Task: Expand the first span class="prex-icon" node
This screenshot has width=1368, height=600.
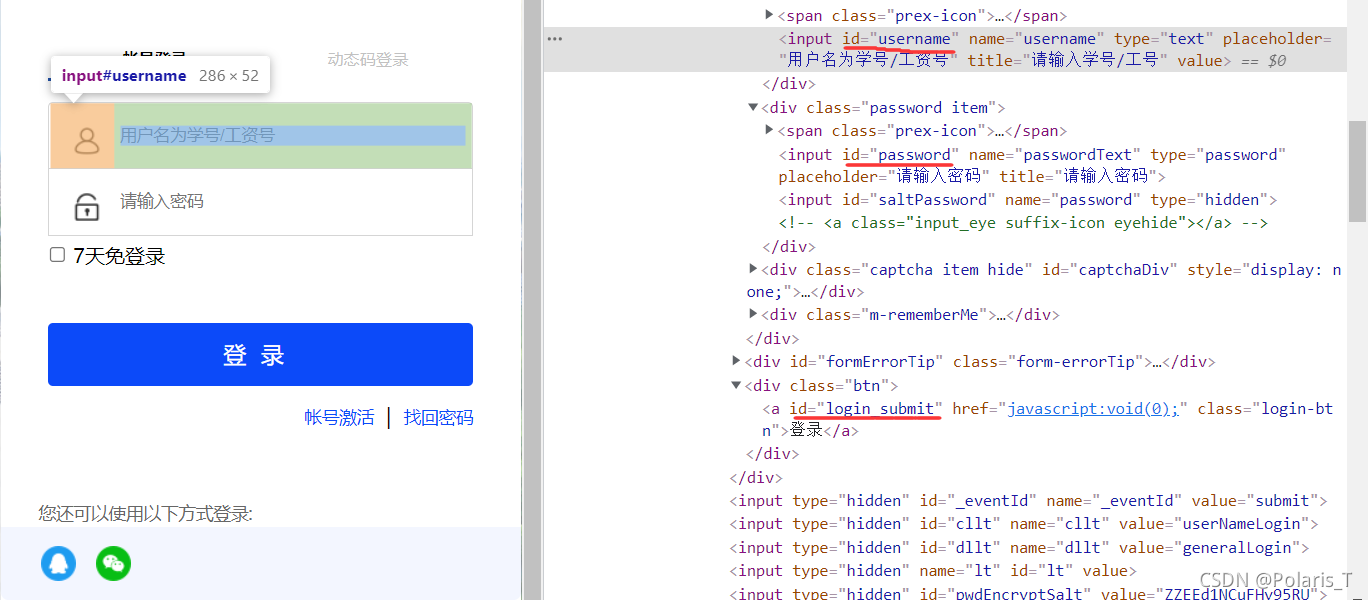Action: [x=769, y=15]
